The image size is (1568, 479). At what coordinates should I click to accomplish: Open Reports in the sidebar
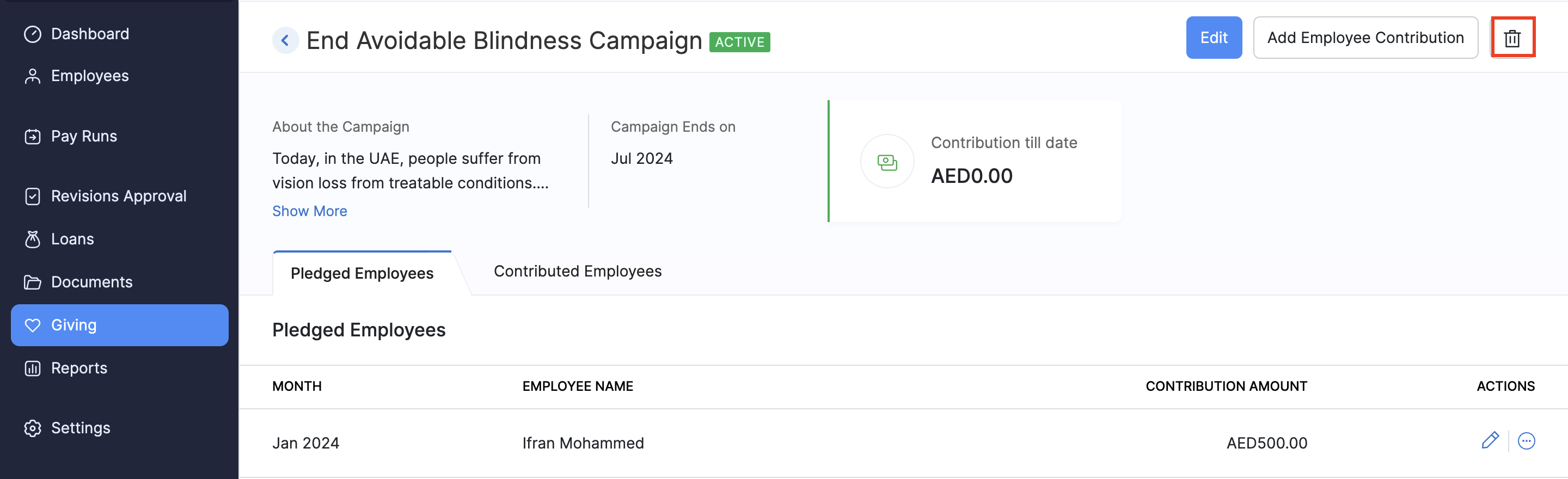(79, 368)
